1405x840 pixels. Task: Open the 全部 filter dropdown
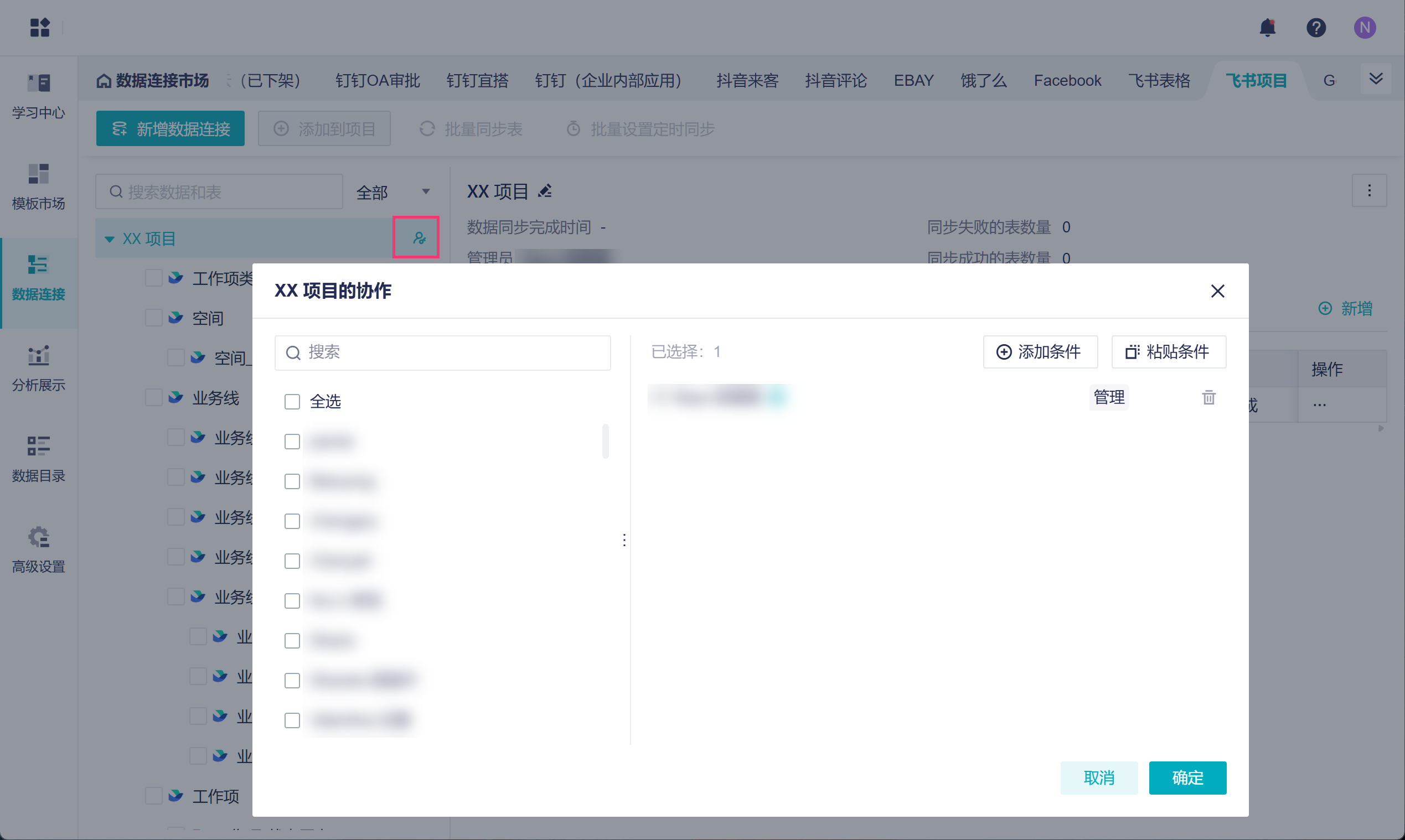click(394, 193)
